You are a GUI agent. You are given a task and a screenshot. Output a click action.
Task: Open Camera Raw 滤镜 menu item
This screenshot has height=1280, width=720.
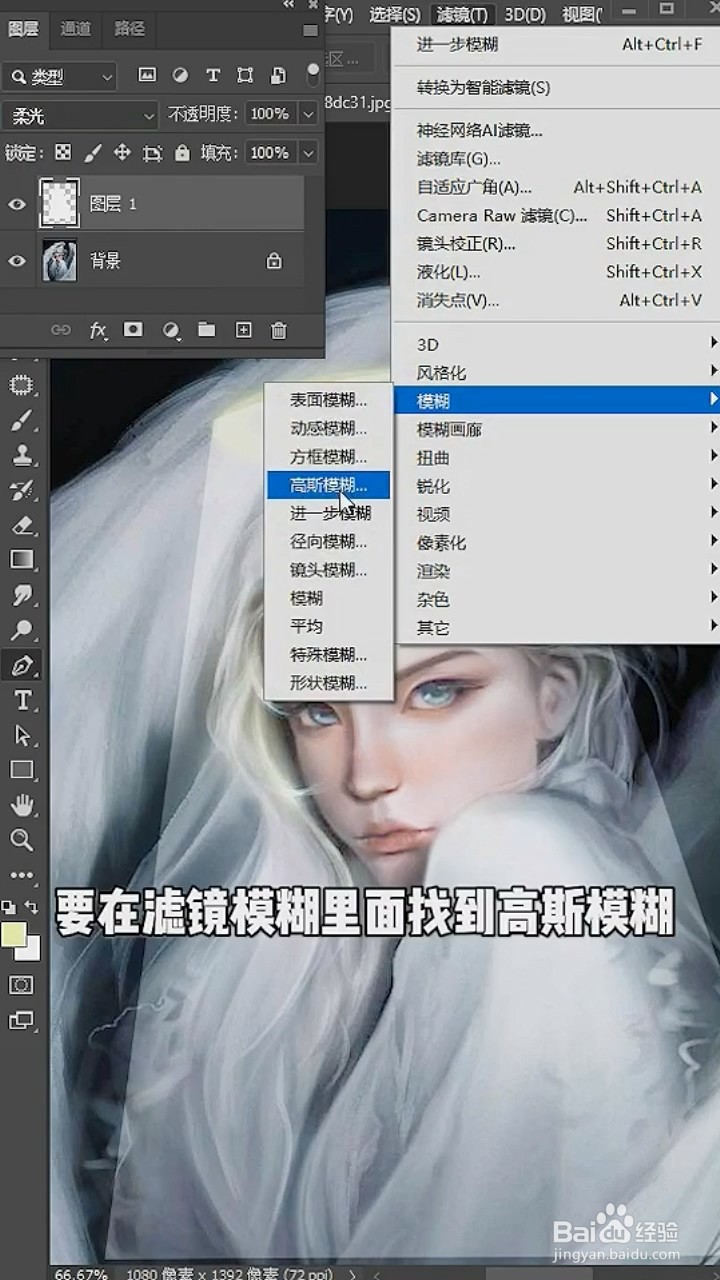coord(557,215)
